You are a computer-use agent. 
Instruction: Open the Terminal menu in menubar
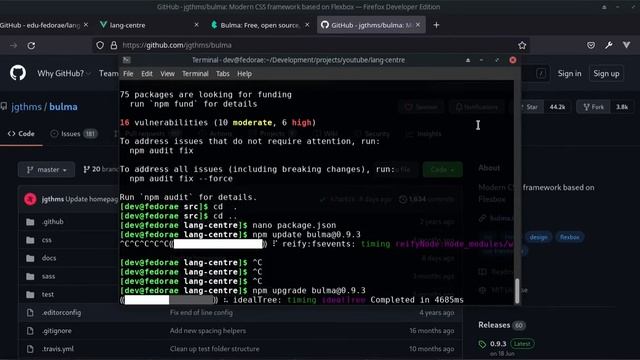point(195,74)
